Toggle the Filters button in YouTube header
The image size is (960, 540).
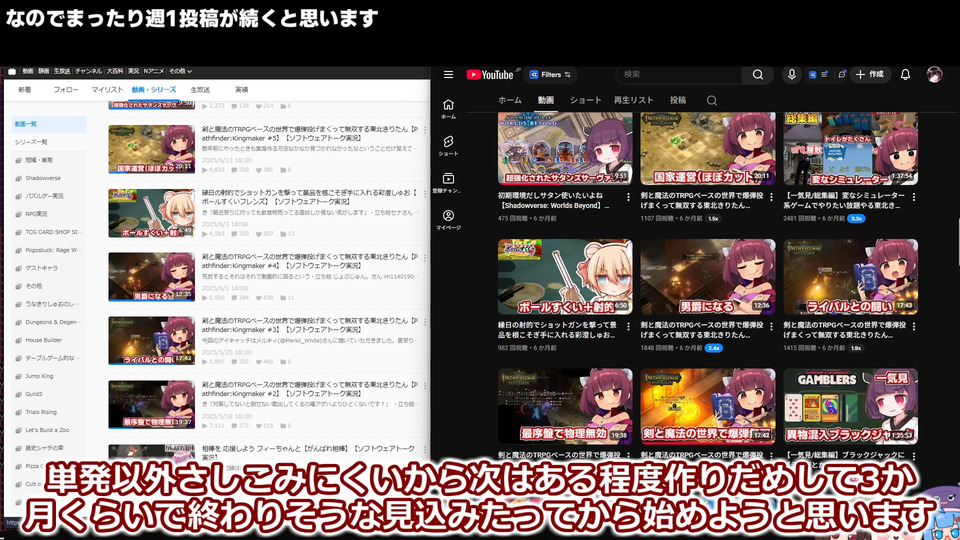pos(550,75)
